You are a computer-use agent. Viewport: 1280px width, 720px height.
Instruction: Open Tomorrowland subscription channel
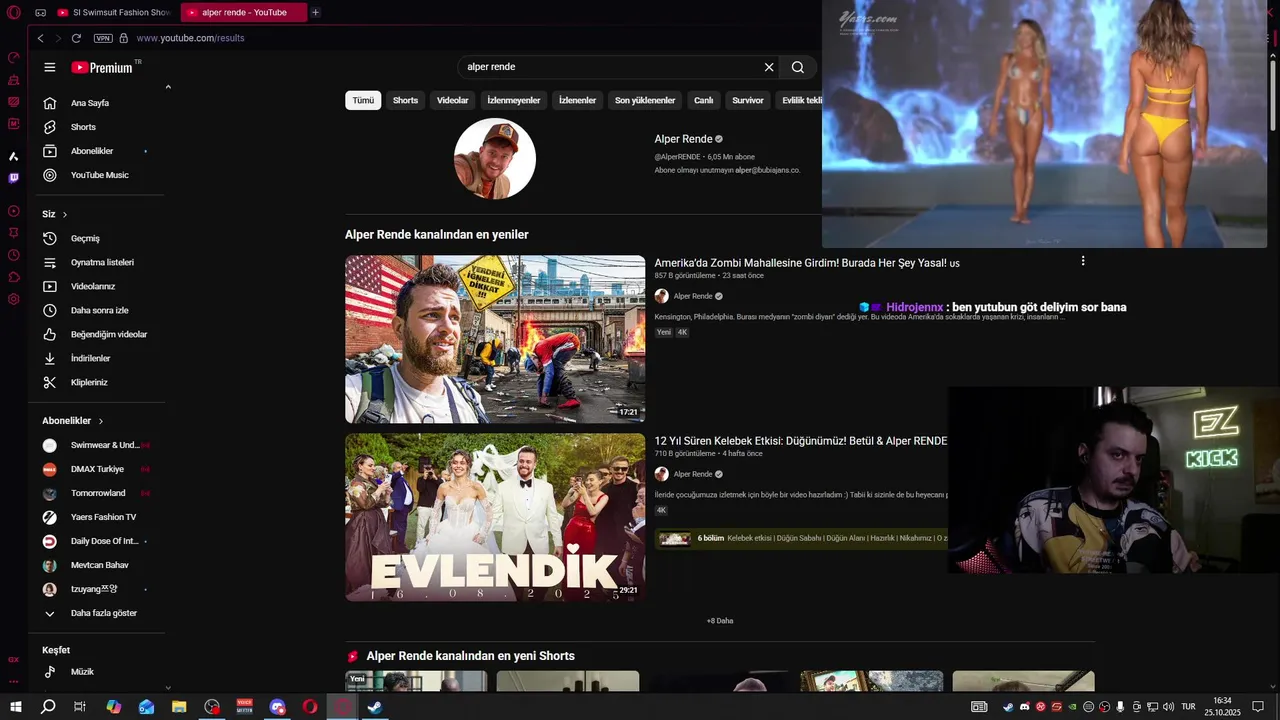click(x=97, y=493)
